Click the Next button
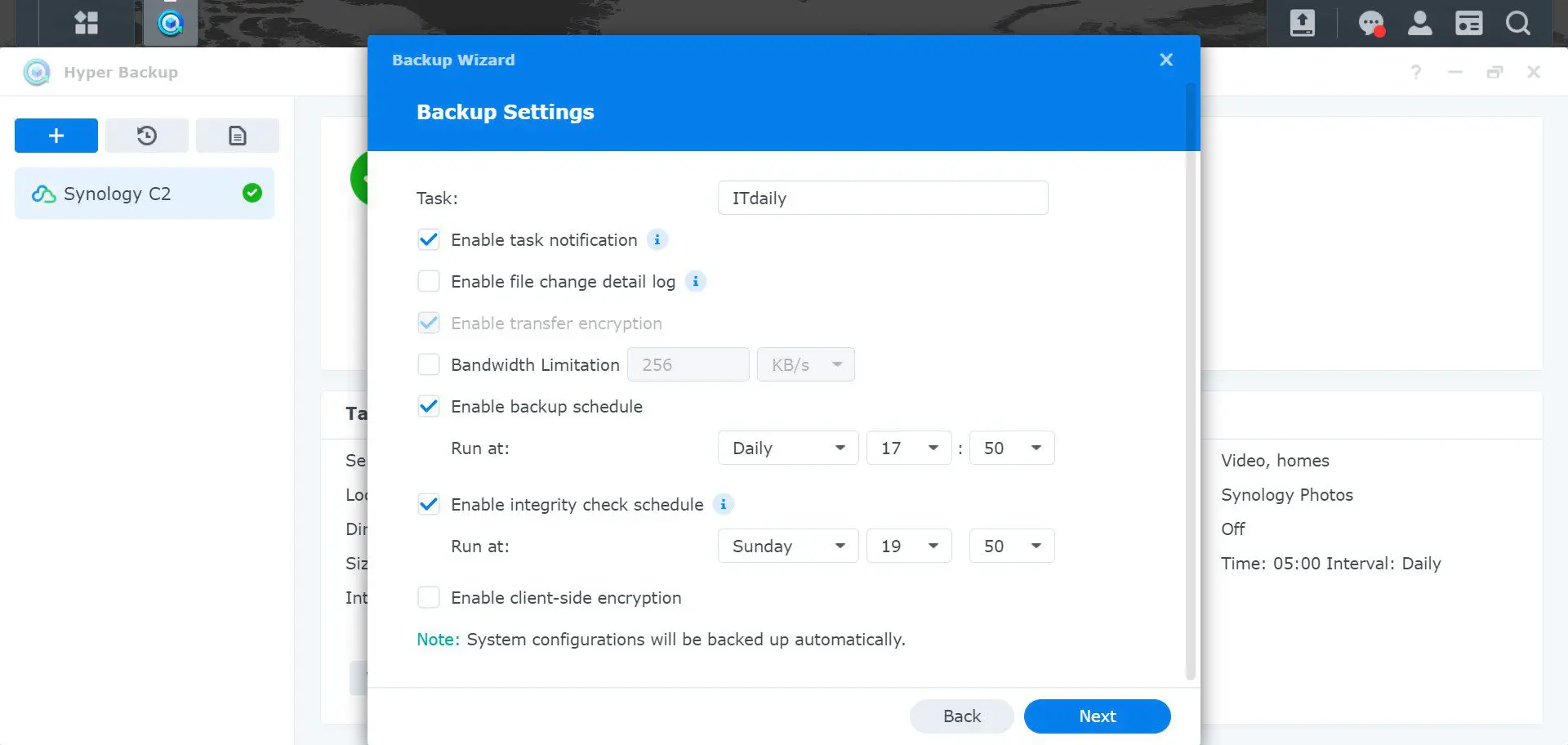The width and height of the screenshot is (1568, 745). [x=1097, y=716]
